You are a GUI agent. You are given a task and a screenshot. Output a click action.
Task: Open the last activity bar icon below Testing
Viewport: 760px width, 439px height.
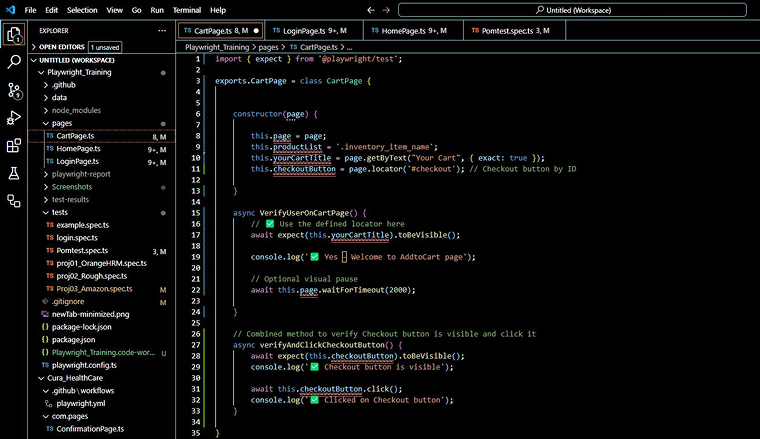point(14,201)
